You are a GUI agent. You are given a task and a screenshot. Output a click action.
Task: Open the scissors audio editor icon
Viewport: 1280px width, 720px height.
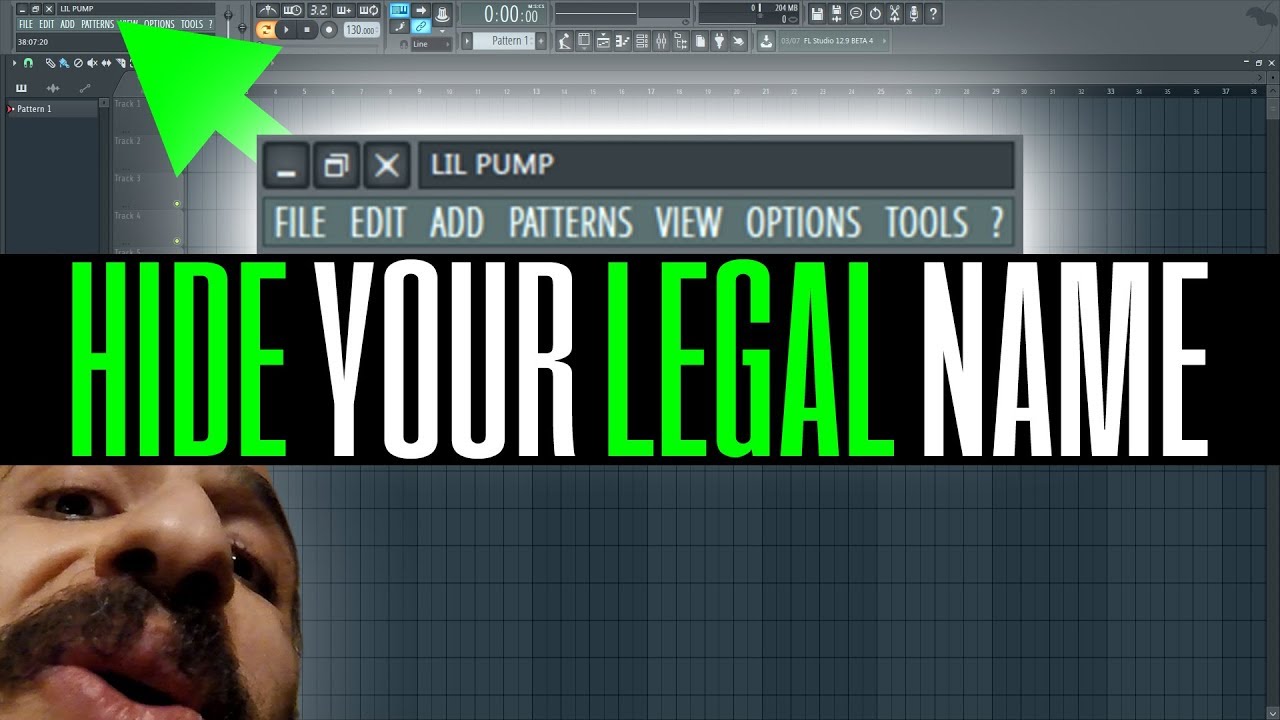click(894, 14)
